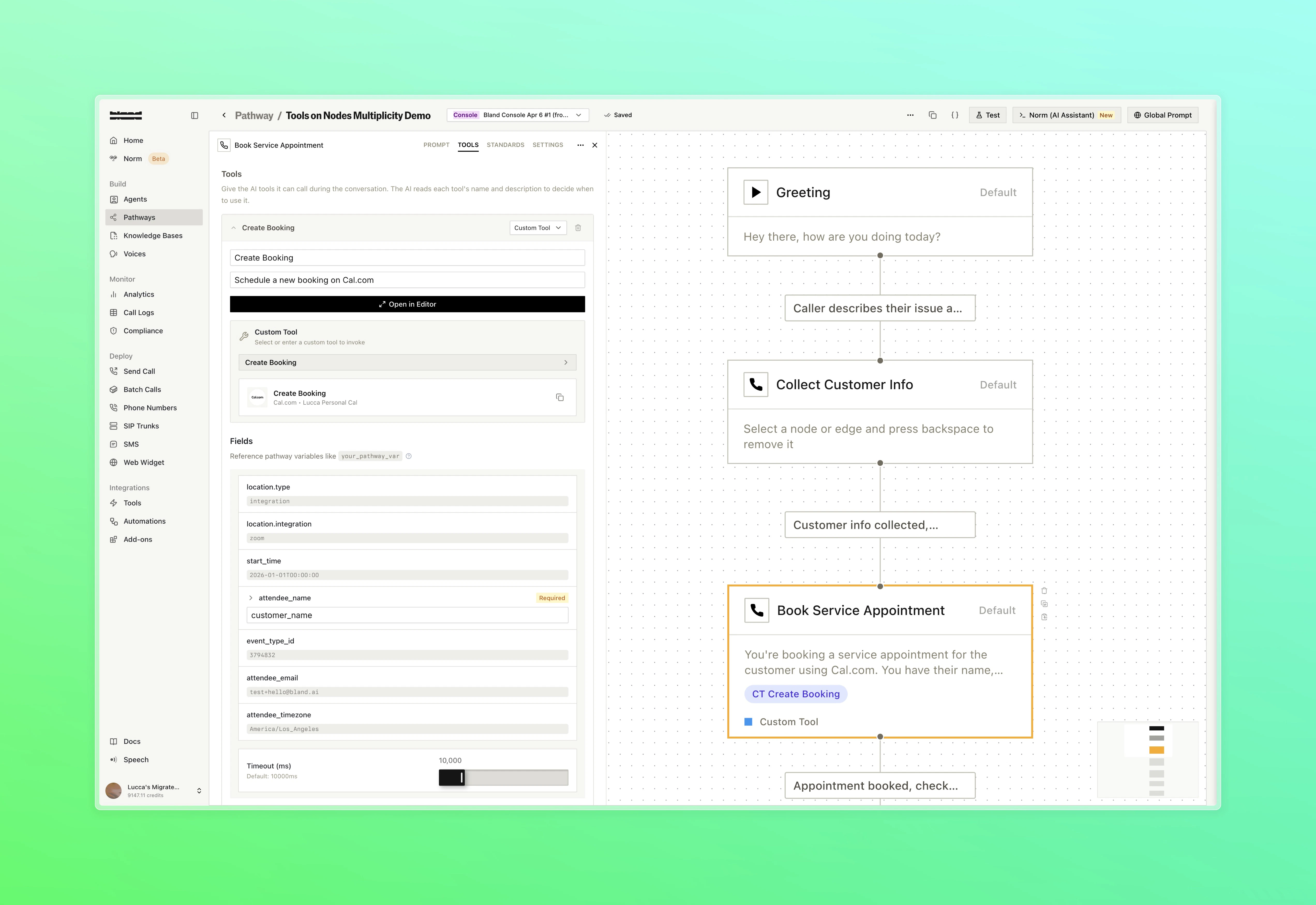Click the Open in Editor button
Screen dimensions: 1316x905
407,304
